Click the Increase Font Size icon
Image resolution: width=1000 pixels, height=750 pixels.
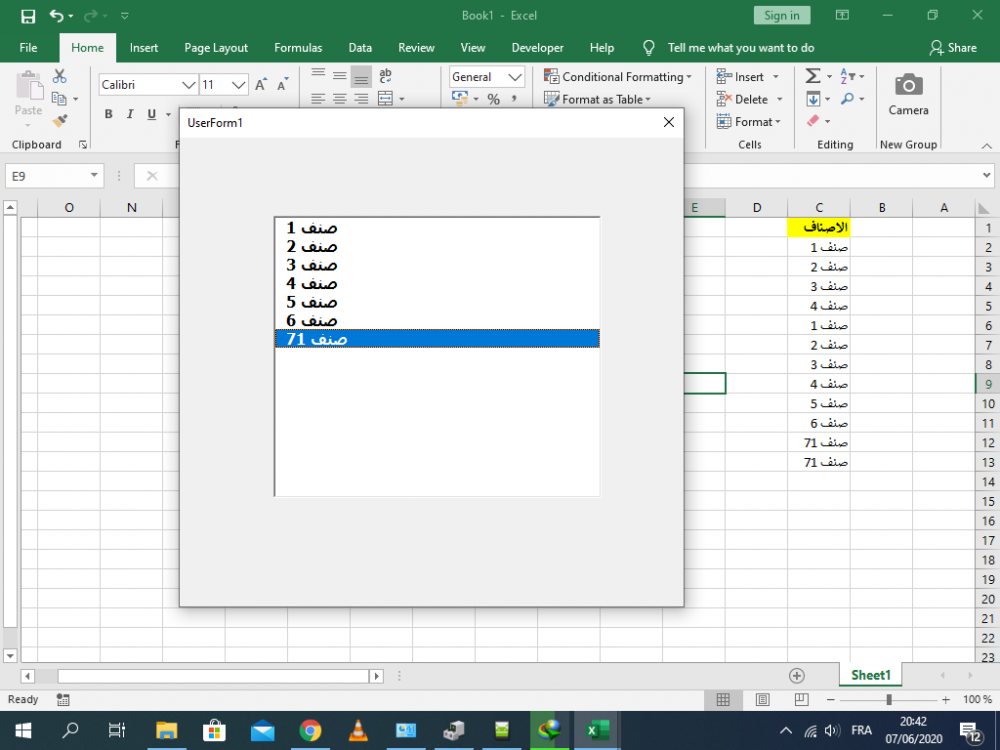[x=261, y=85]
